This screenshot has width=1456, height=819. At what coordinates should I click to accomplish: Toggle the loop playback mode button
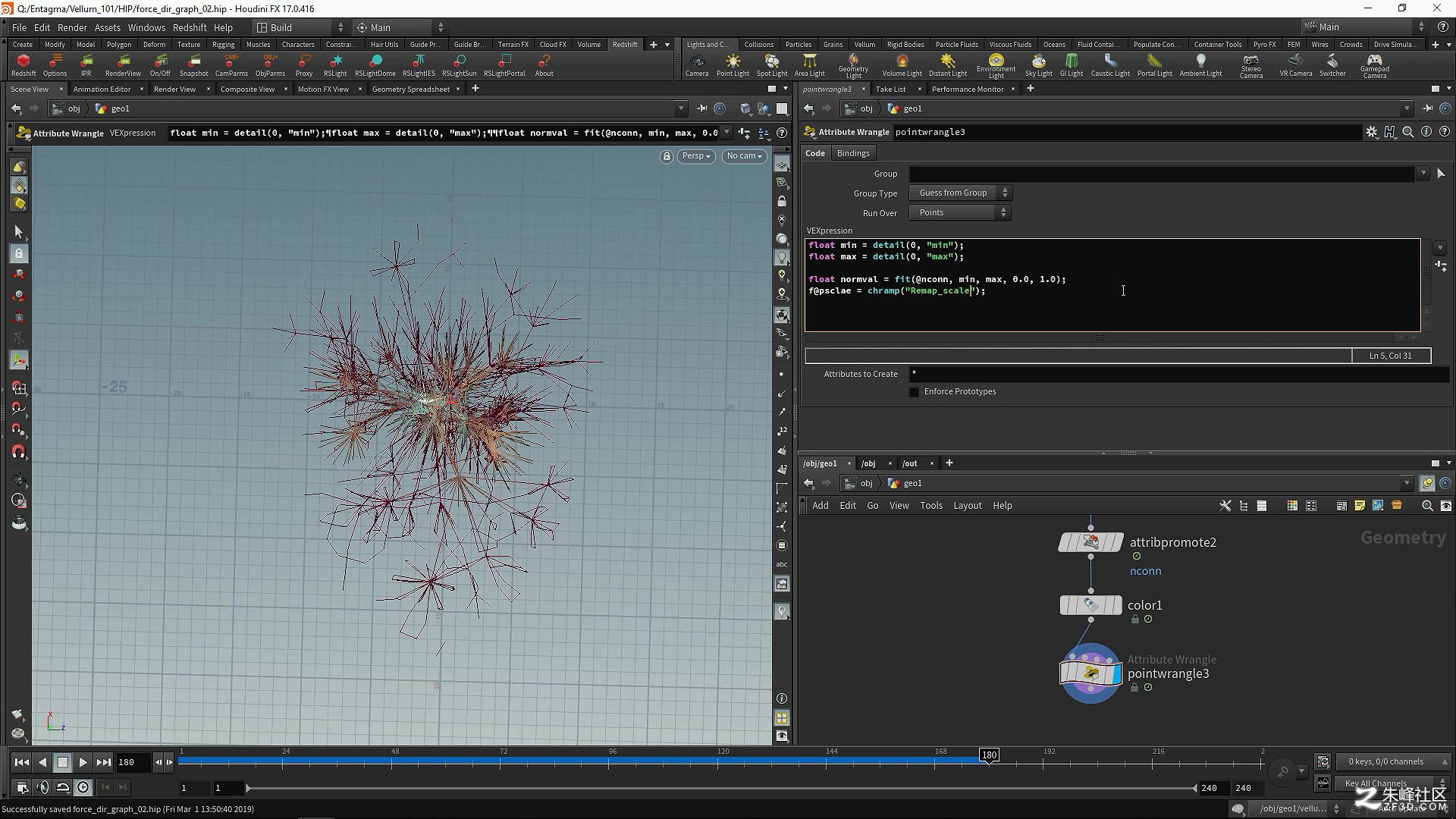63,788
